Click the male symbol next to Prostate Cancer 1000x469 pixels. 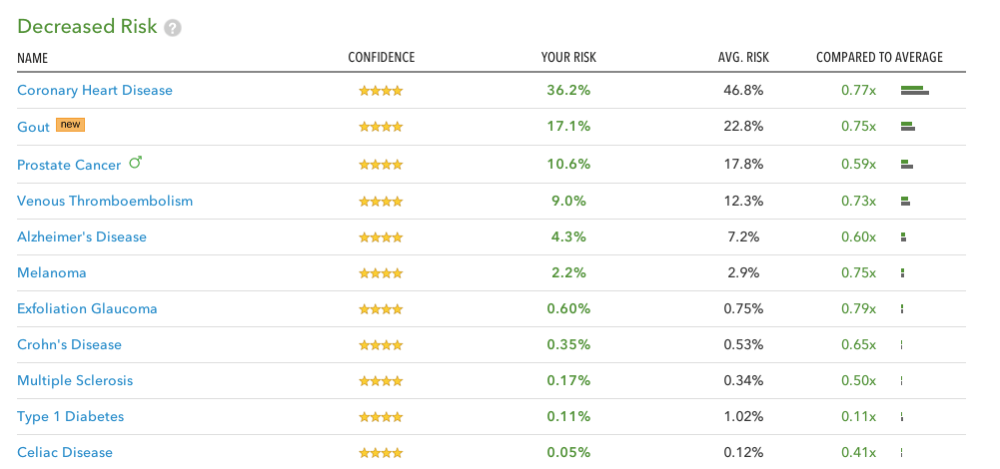point(136,163)
